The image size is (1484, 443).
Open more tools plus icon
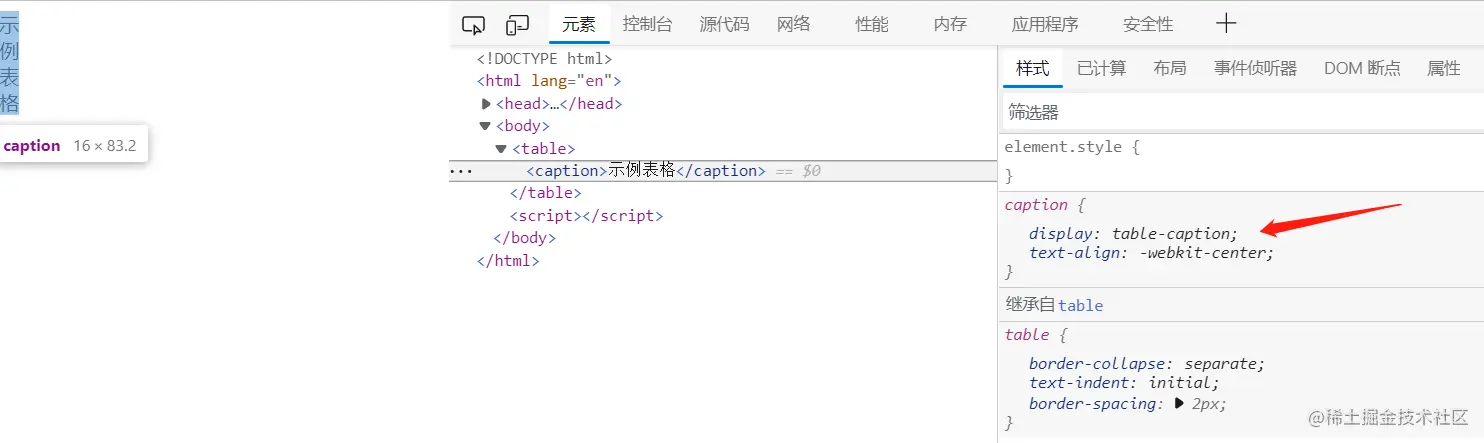[x=1226, y=24]
